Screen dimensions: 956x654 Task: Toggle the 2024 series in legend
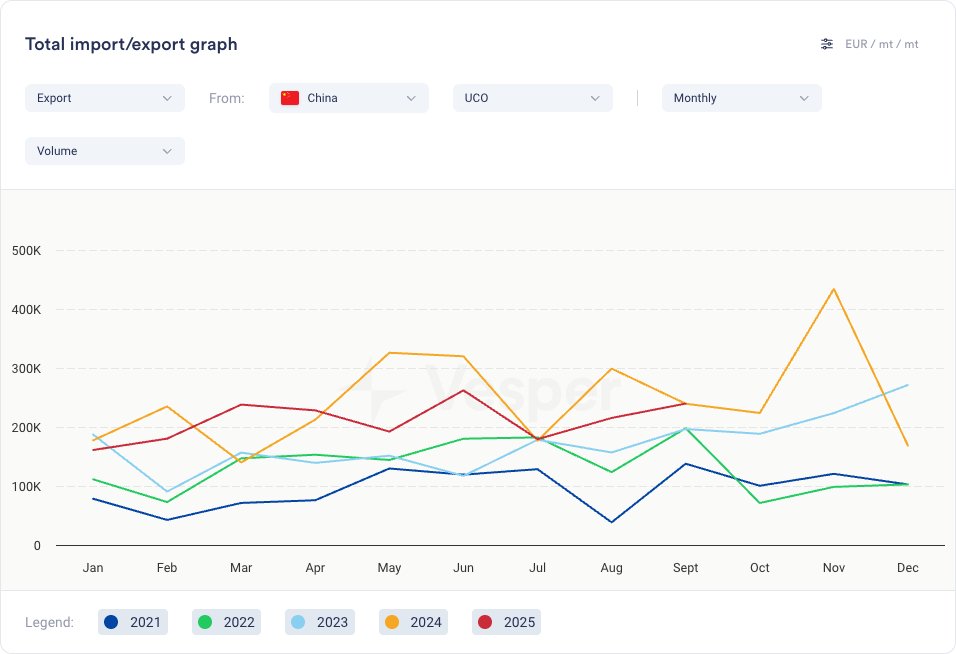[x=413, y=622]
